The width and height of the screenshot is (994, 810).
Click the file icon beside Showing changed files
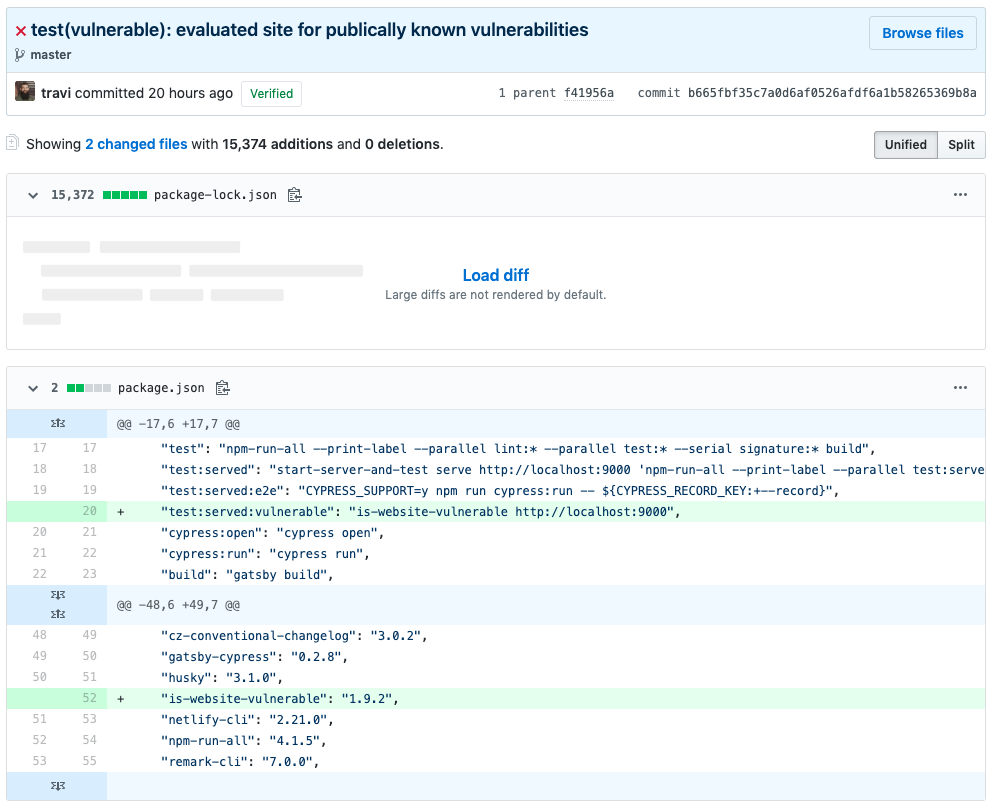[13, 143]
